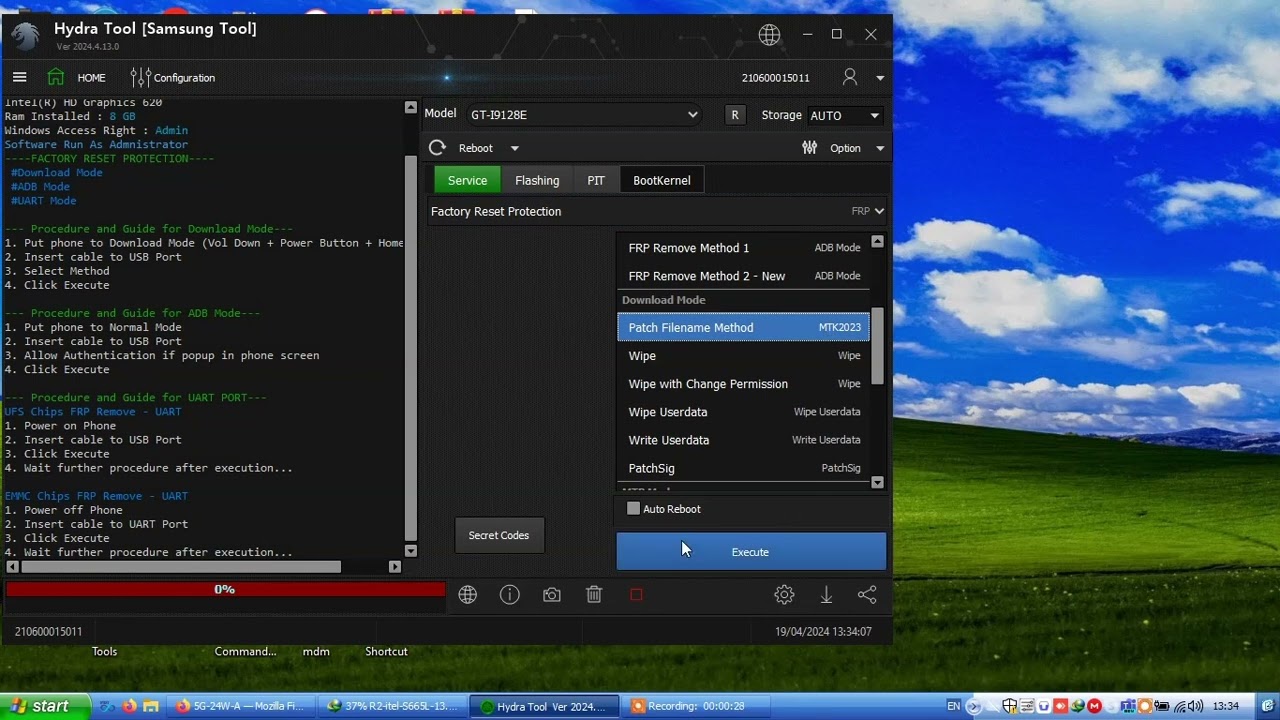Select Wipe Userdata method
1280x720 pixels.
point(743,412)
